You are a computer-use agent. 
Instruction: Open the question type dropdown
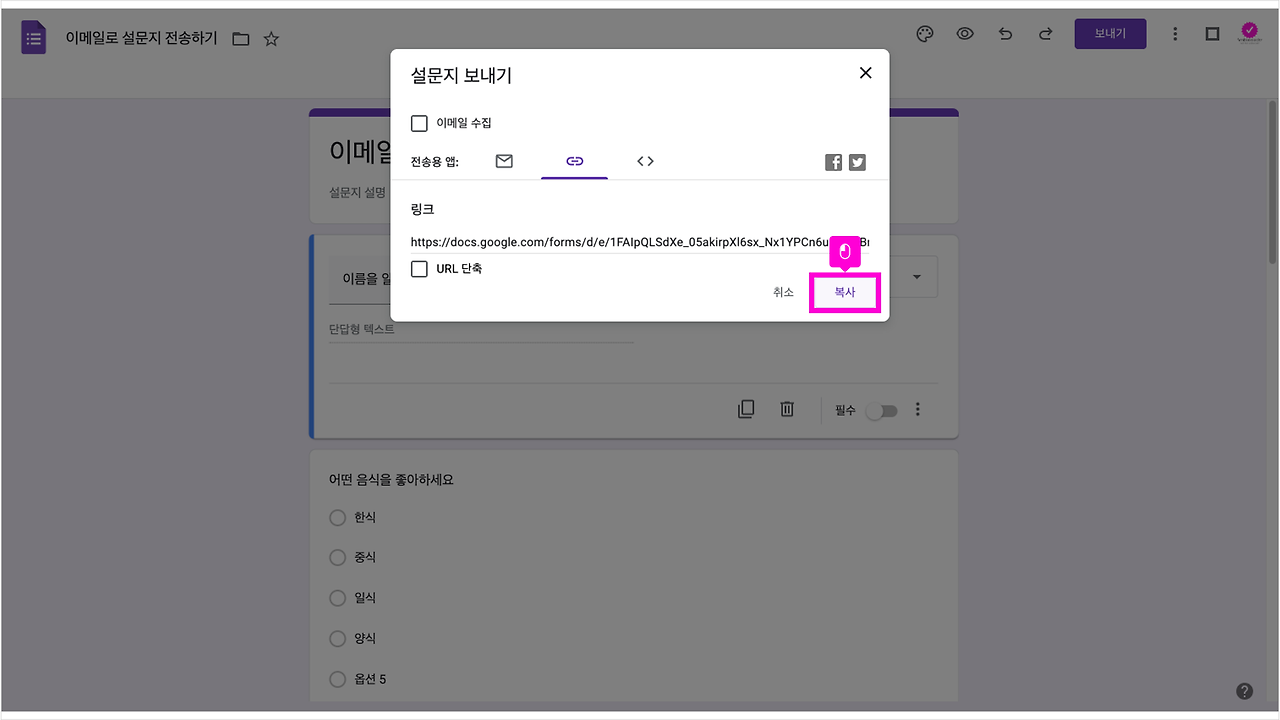pos(915,277)
